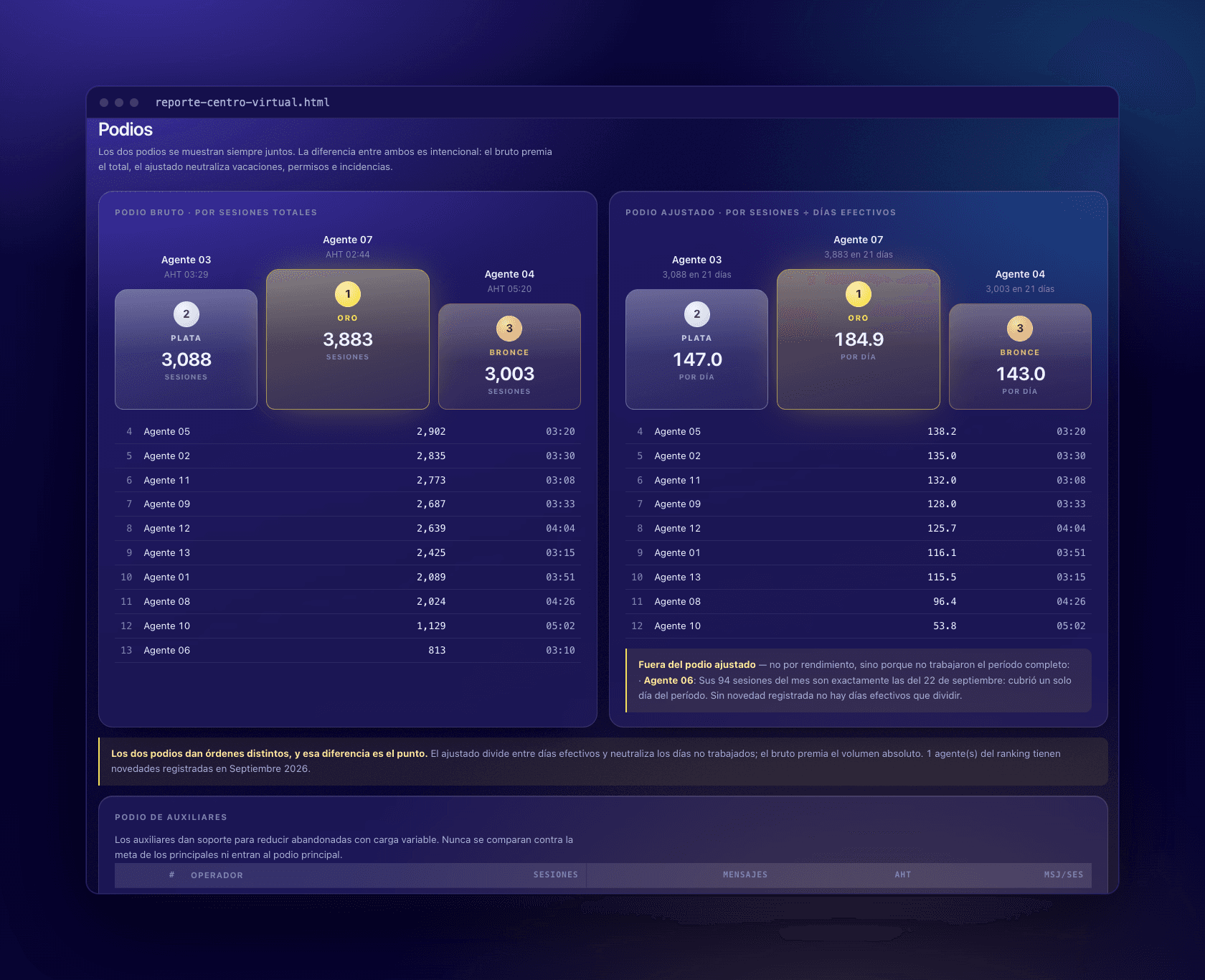Click gold rank 1 medal in Podio Bruto
Screen dimensions: 1205x980
point(348,294)
